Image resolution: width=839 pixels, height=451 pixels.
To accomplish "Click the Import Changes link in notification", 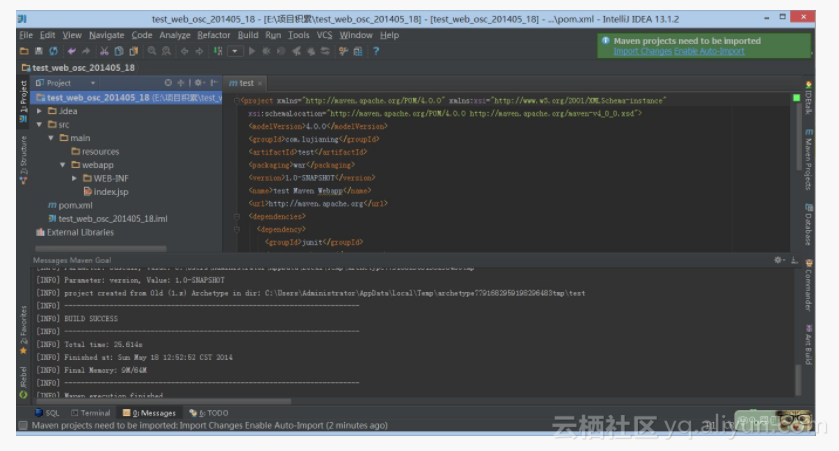I will pyautogui.click(x=642, y=51).
